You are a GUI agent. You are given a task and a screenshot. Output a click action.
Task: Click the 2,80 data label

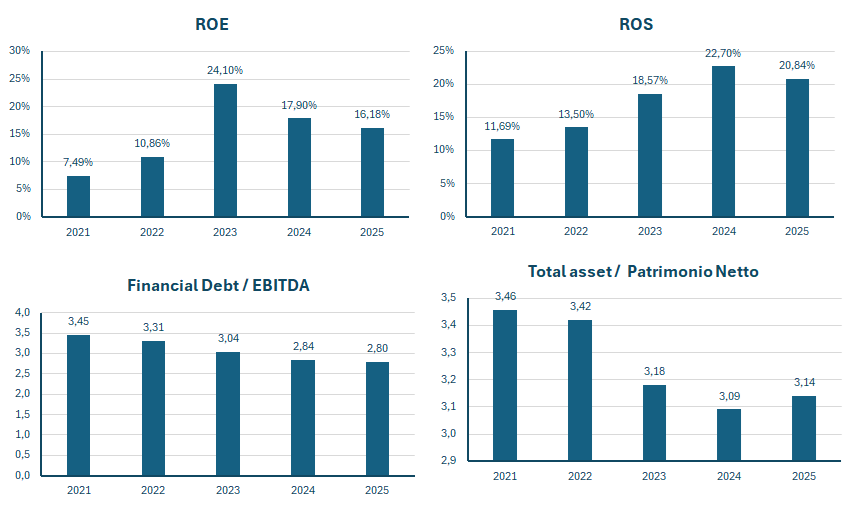click(378, 348)
